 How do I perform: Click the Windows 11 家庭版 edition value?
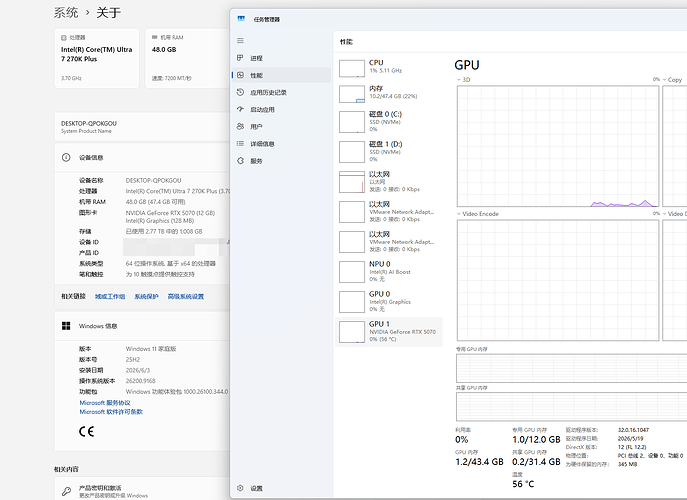click(151, 349)
